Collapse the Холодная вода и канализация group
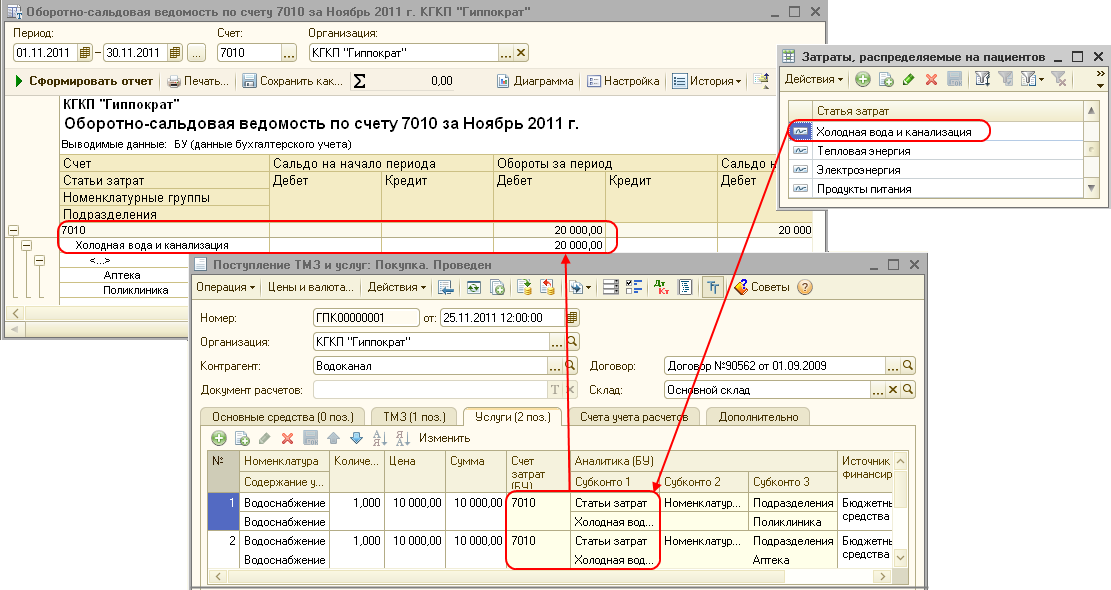Screen dimensions: 1111x590 [26, 245]
